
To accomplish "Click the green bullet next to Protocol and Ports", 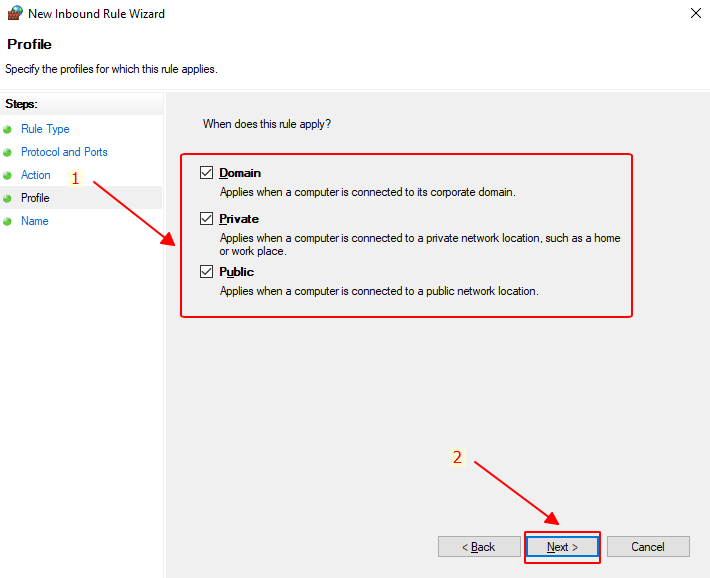I will click(x=7, y=153).
